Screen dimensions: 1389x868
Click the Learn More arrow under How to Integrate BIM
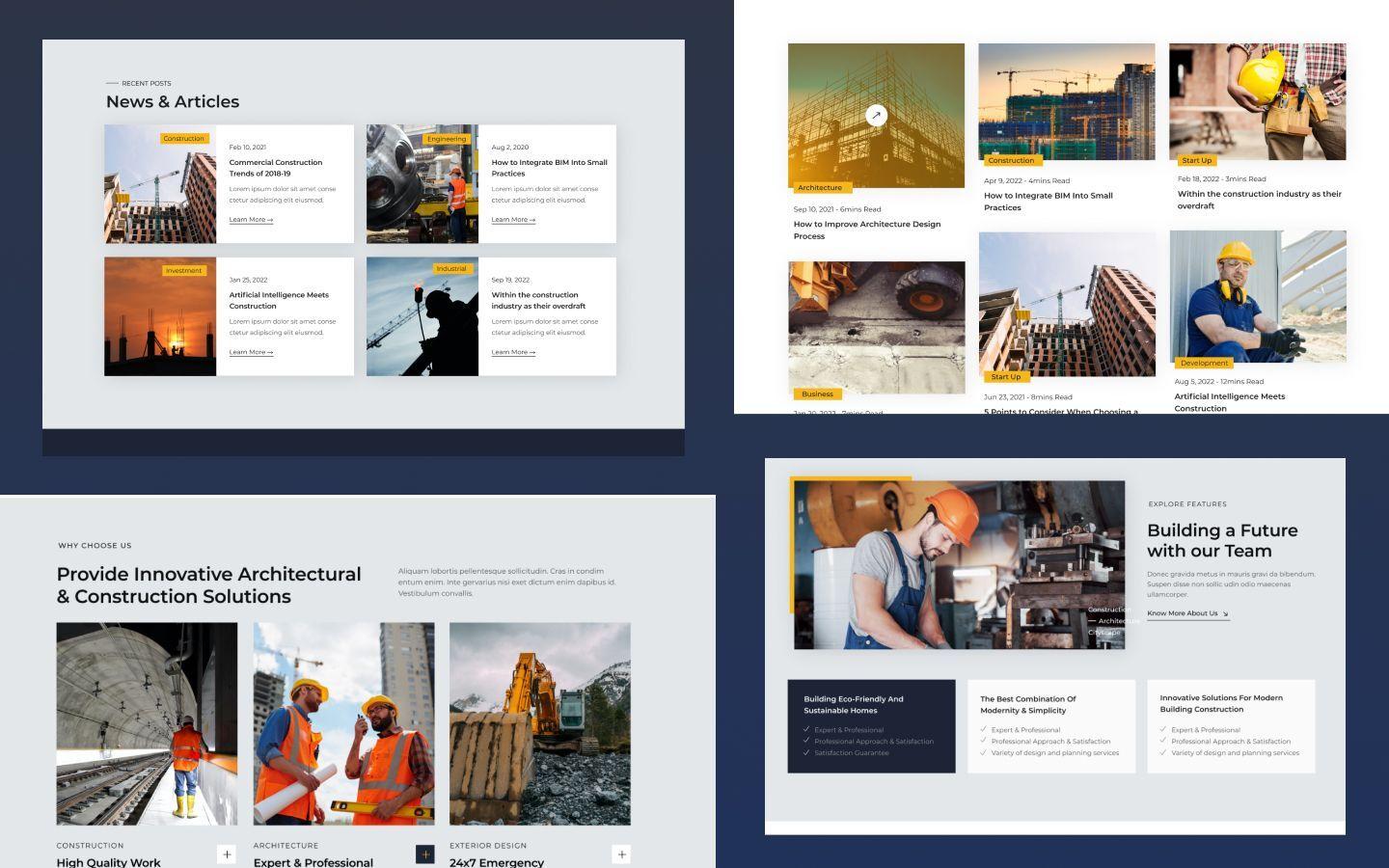531,219
